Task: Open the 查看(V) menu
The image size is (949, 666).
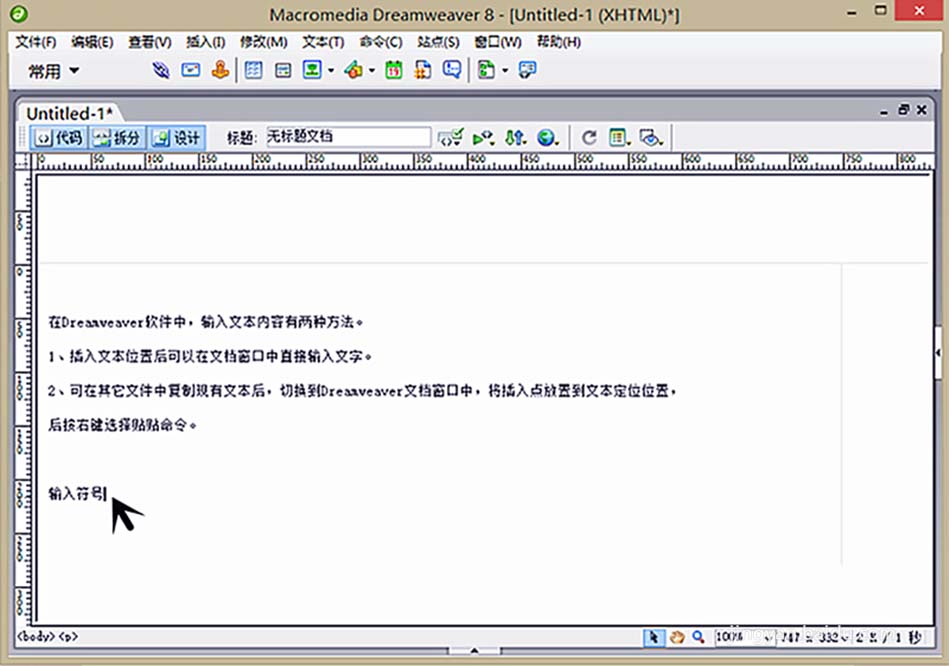Action: click(x=149, y=42)
